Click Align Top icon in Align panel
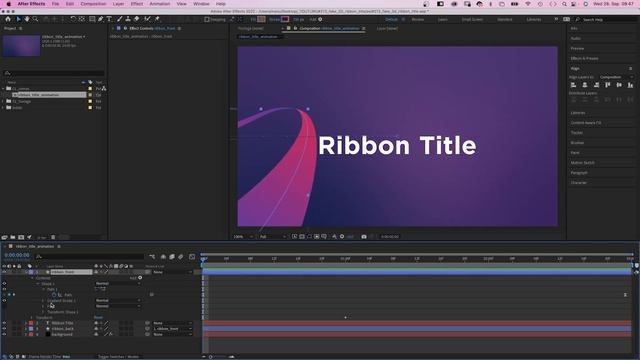 coord(608,85)
